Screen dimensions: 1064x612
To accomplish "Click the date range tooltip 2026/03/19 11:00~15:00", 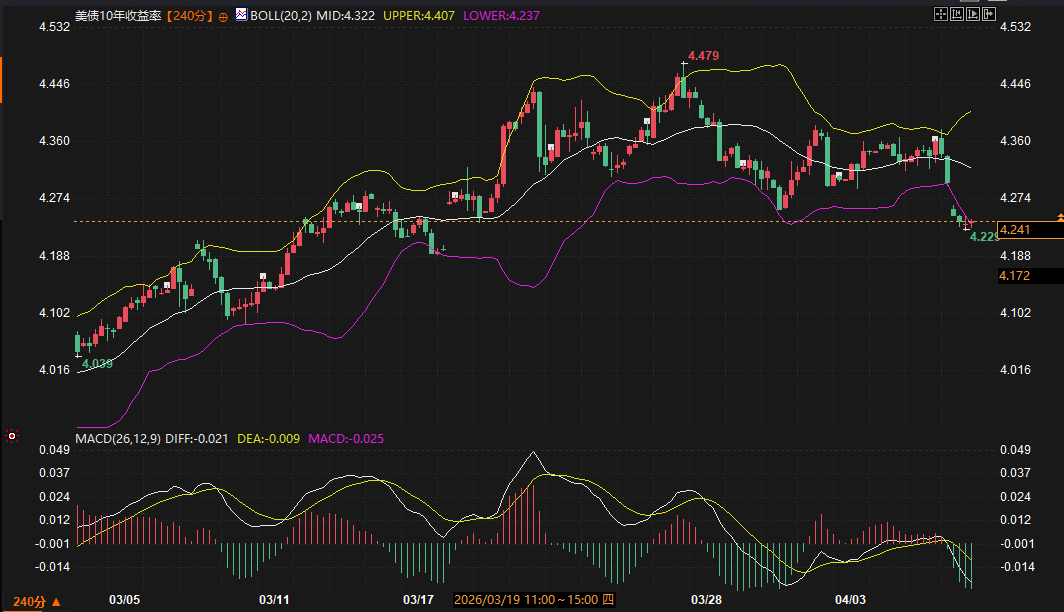I will 534,600.
